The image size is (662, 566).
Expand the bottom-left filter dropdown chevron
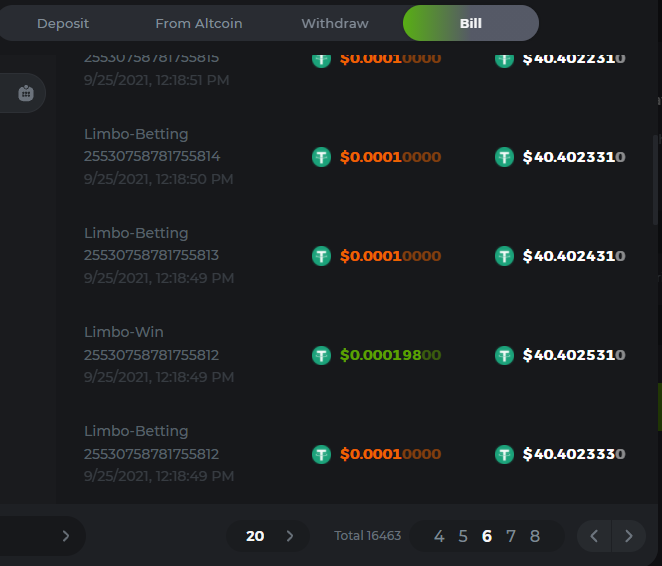point(66,536)
